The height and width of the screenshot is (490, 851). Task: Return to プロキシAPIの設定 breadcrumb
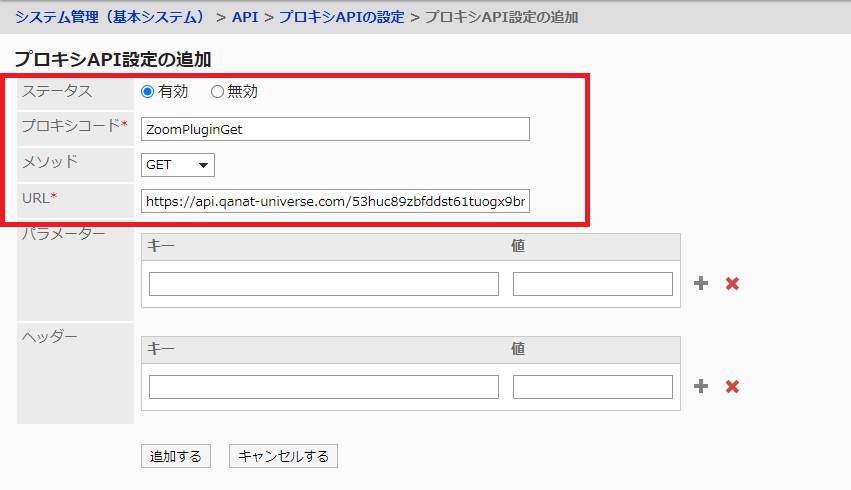point(342,17)
